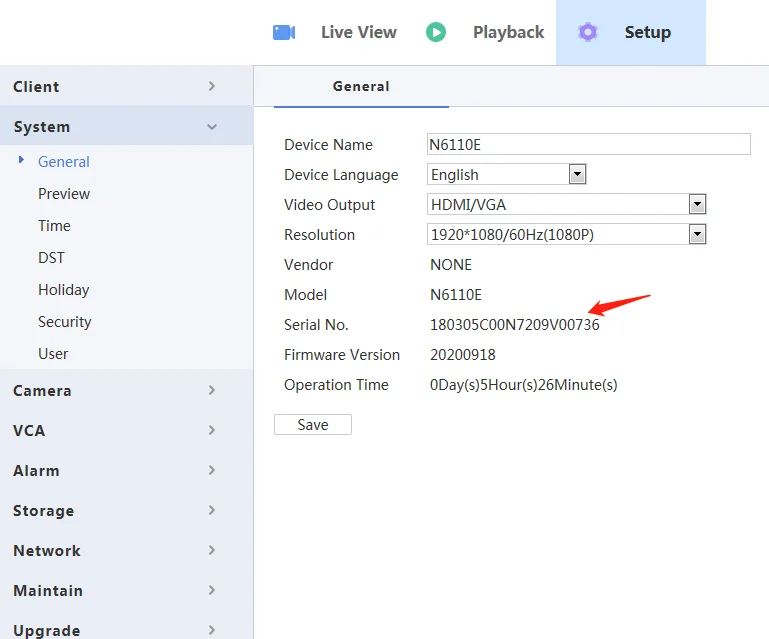769x639 pixels.
Task: Open the Security settings page
Action: (x=65, y=322)
